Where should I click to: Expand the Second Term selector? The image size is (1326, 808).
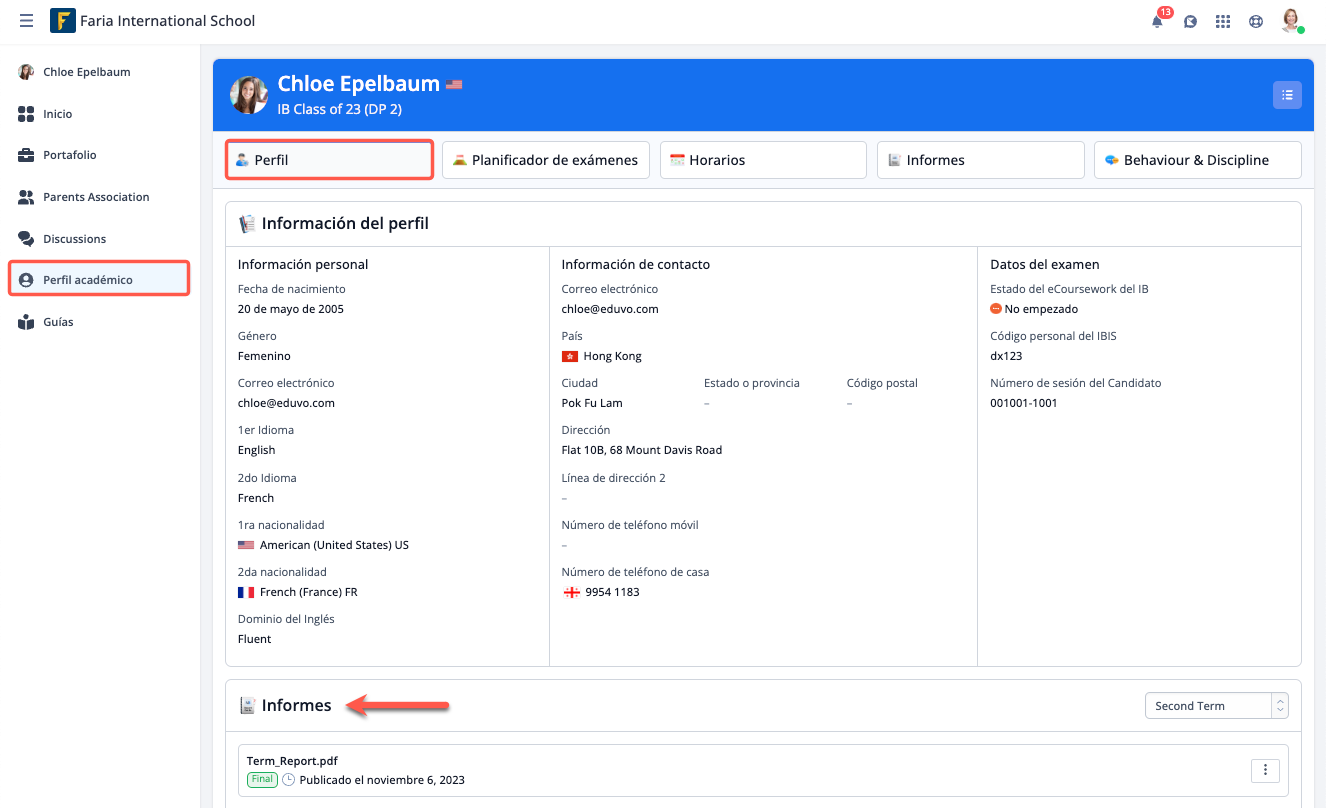tap(1216, 706)
